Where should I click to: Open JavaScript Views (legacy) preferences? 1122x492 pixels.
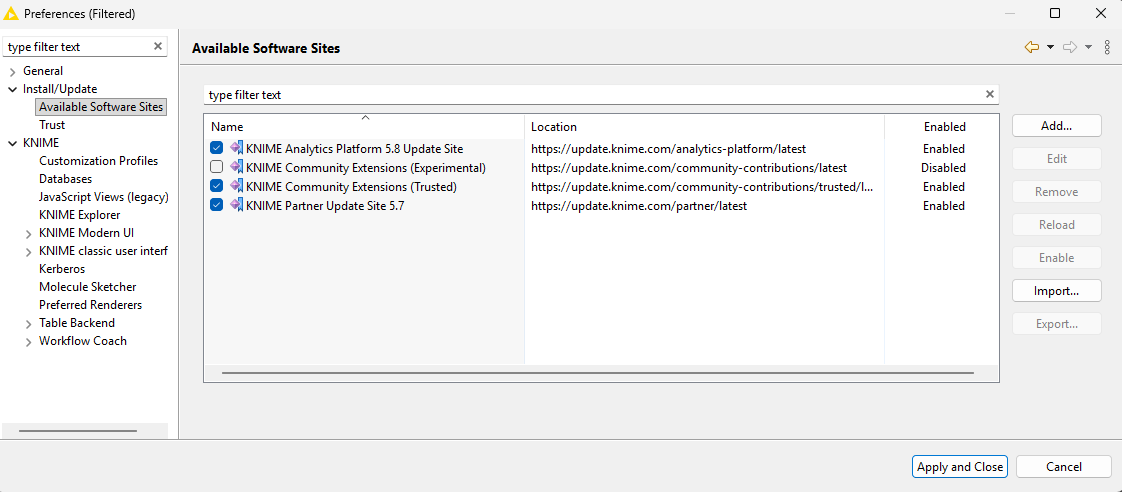[103, 197]
